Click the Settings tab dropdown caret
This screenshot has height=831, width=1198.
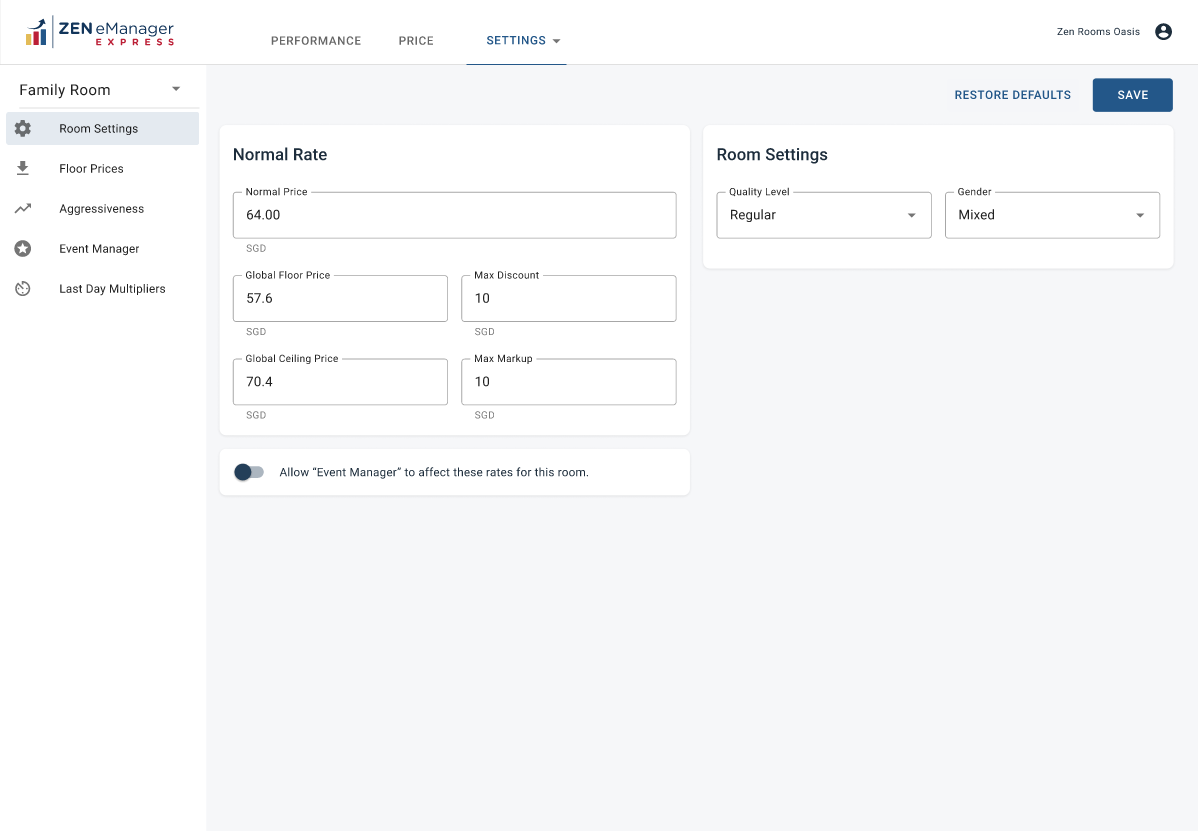(555, 41)
